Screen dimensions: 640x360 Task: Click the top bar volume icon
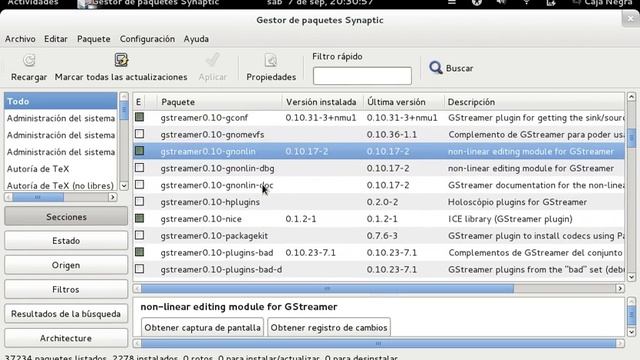(502, 2)
